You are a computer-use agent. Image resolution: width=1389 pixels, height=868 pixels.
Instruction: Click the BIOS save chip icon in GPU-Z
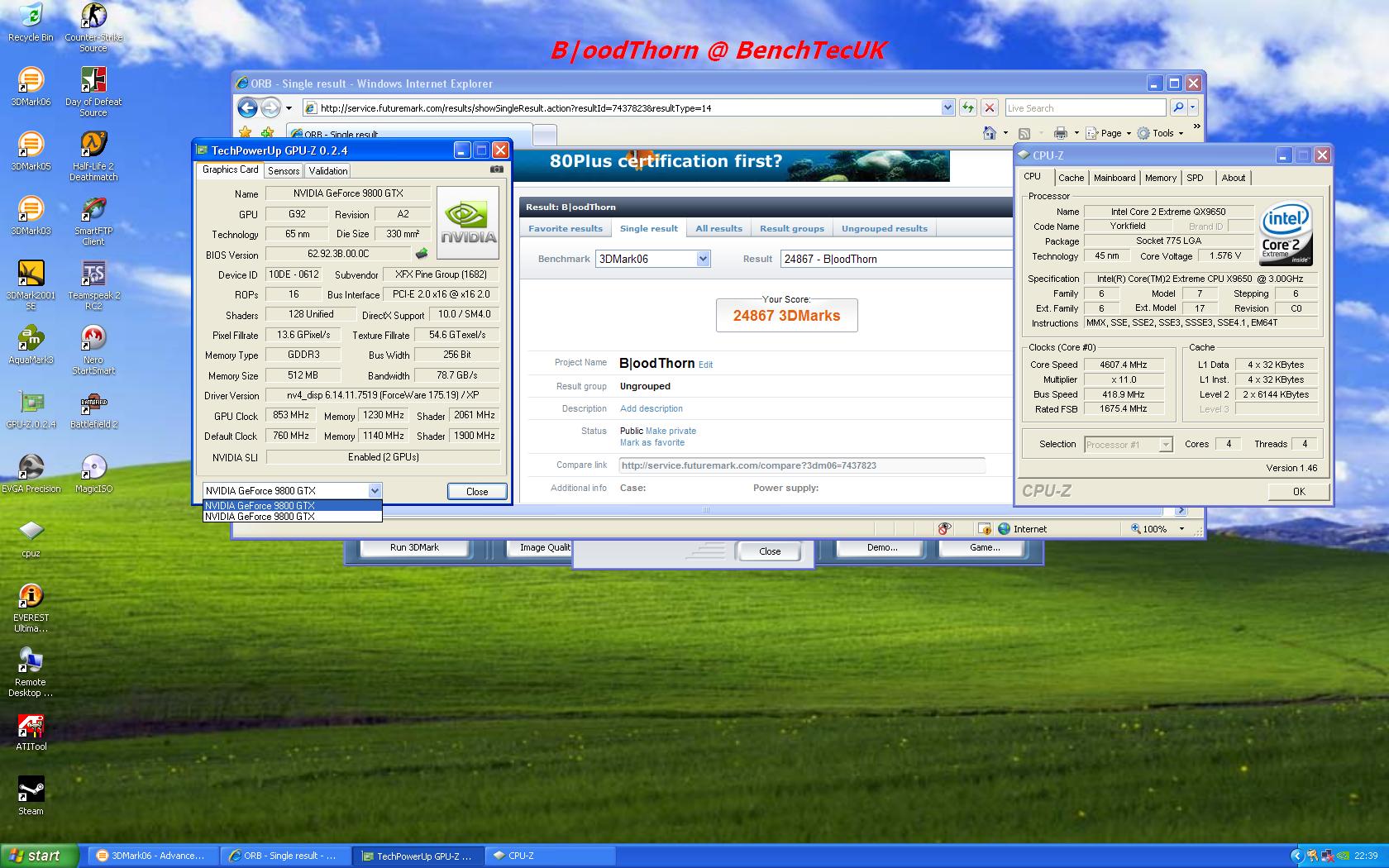click(422, 254)
